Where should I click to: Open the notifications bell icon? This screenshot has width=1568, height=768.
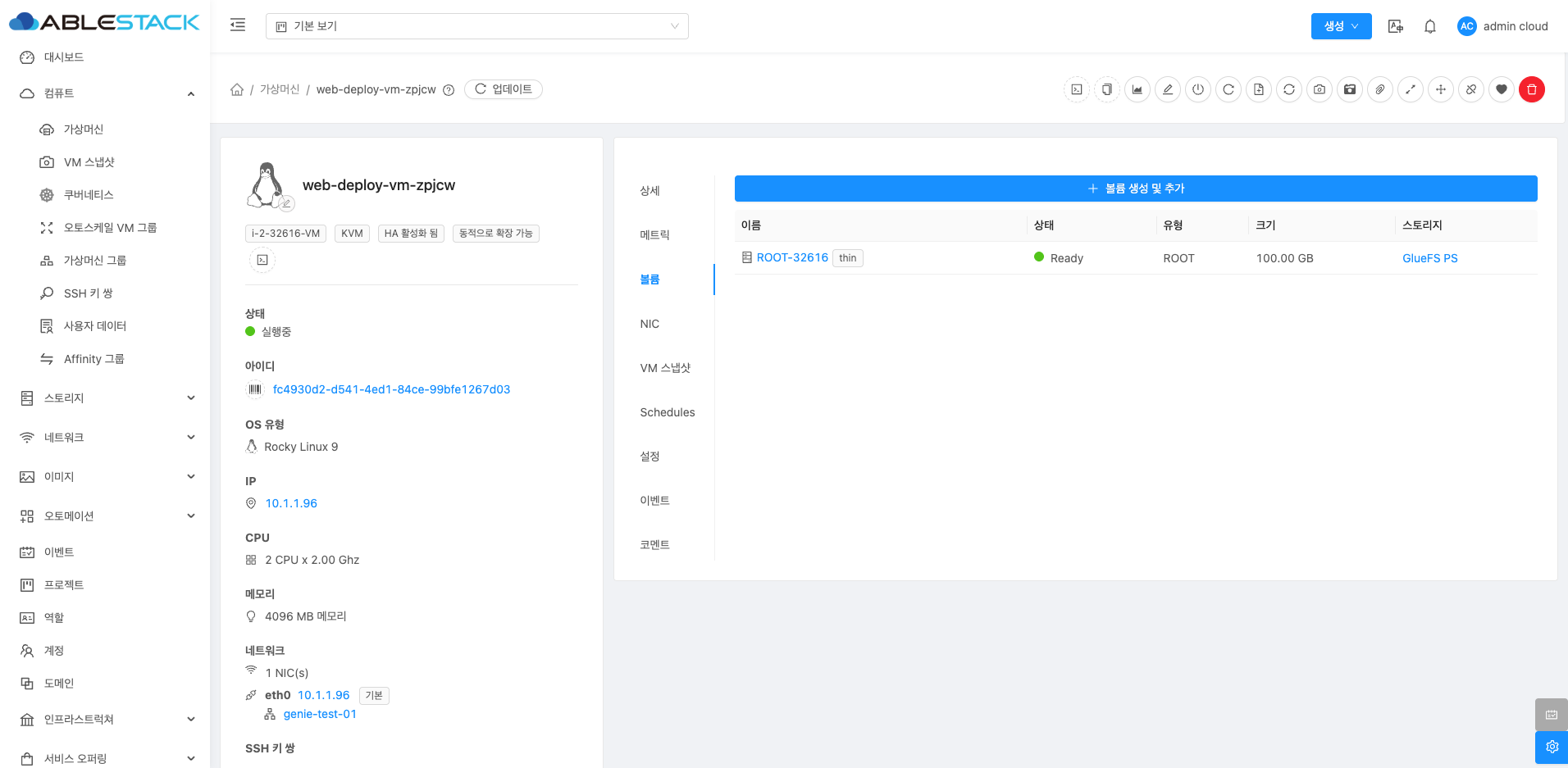[1430, 26]
